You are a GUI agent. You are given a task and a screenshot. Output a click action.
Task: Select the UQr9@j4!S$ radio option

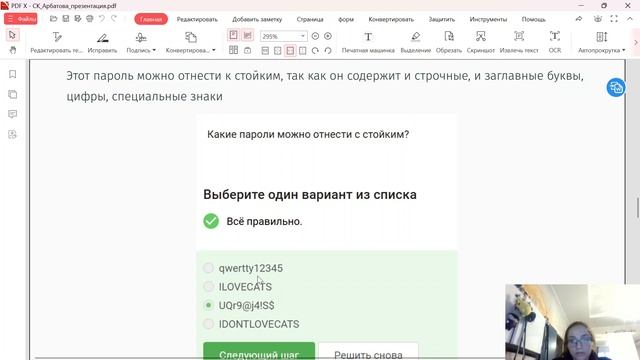209,305
